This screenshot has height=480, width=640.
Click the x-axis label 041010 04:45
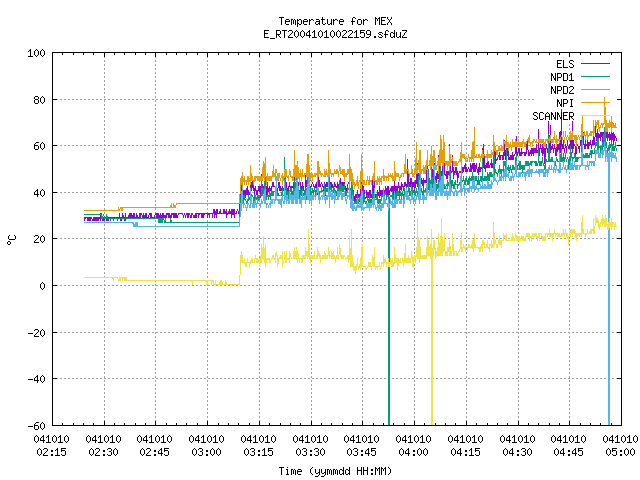coord(569,446)
